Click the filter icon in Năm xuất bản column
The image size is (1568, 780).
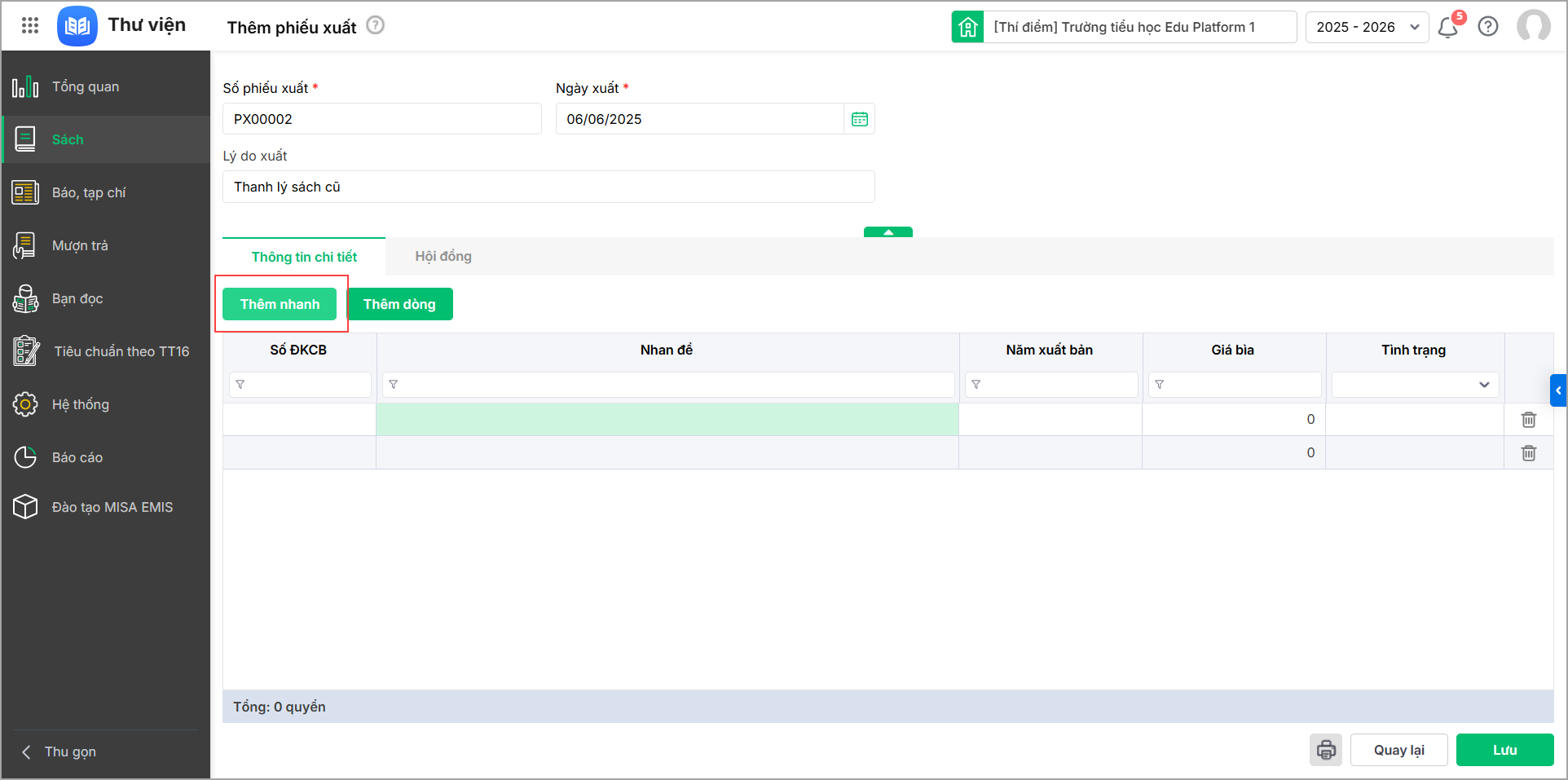976,385
